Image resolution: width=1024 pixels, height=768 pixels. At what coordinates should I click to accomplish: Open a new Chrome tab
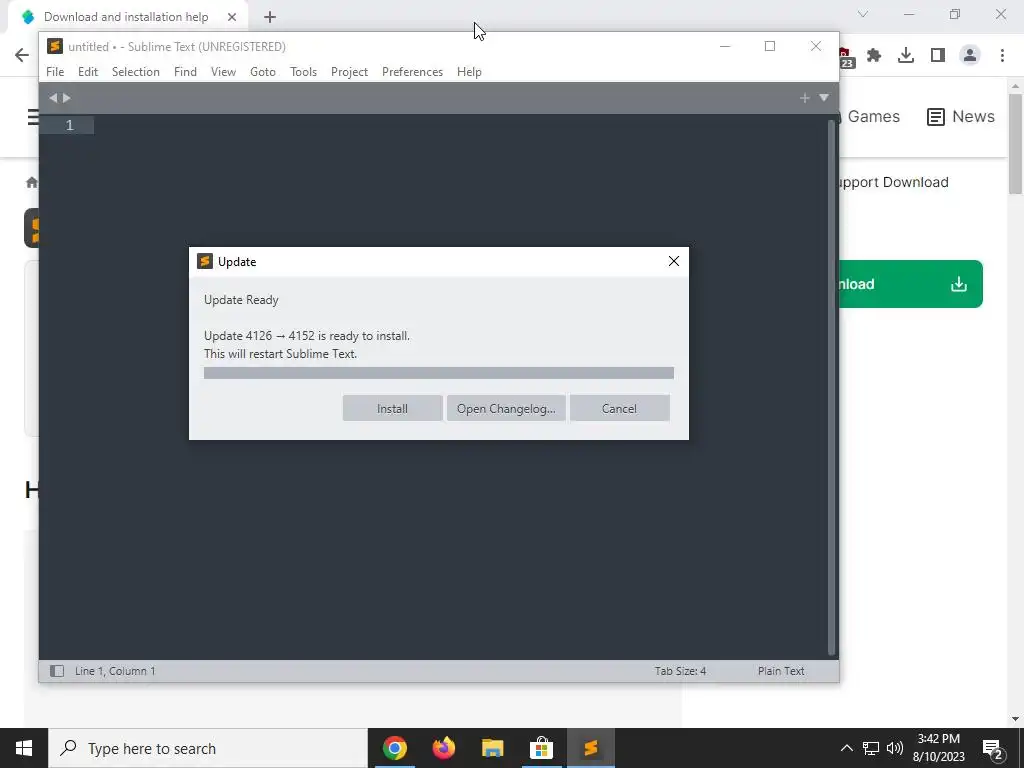[270, 17]
